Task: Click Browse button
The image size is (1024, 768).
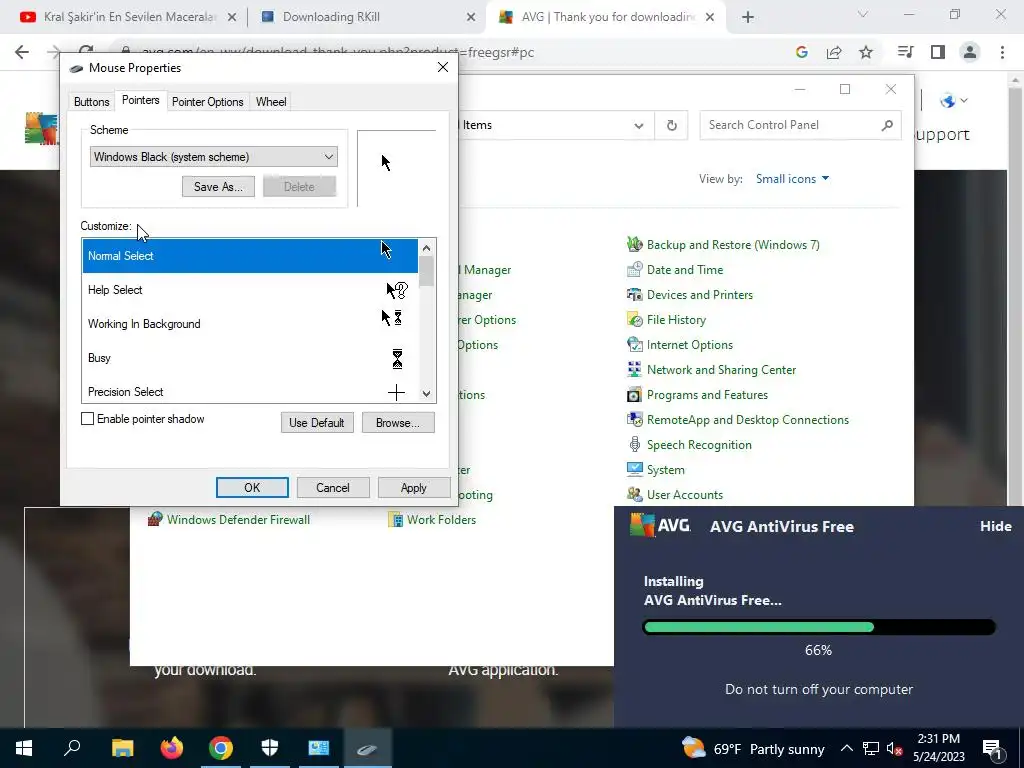Action: point(398,423)
